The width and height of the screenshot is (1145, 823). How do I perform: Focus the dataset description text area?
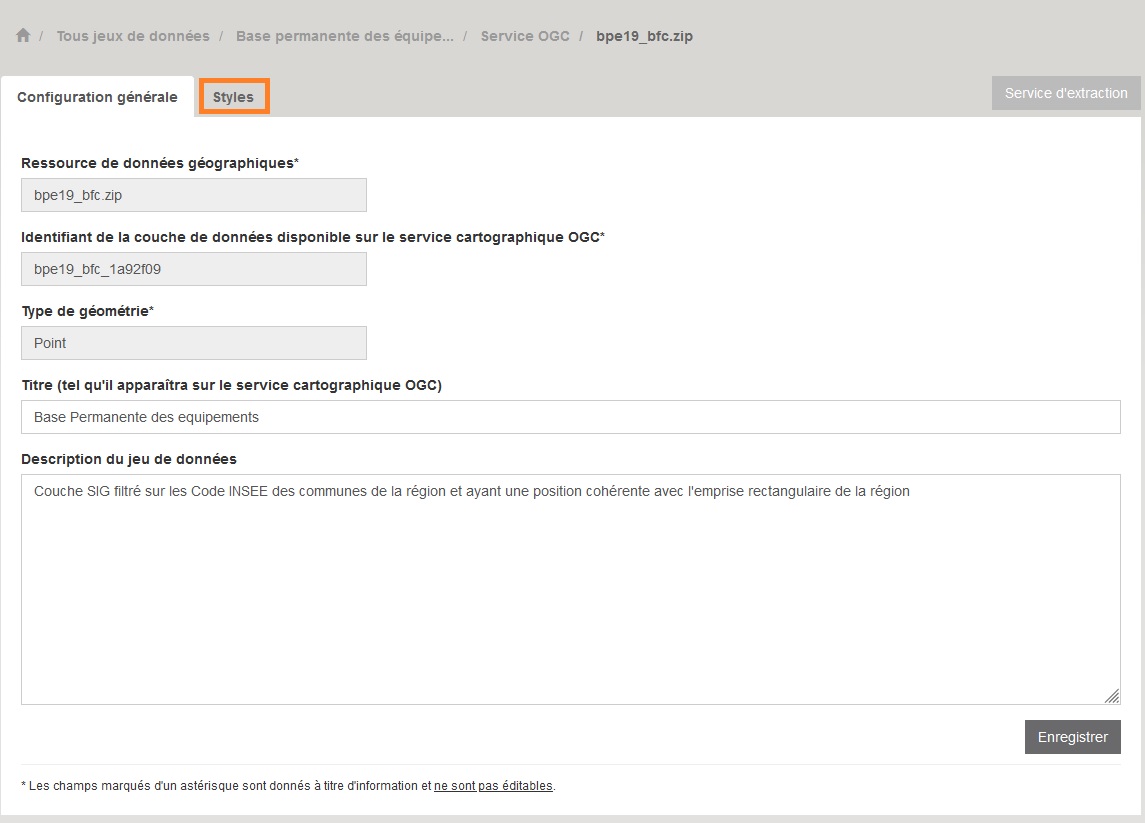pos(570,589)
